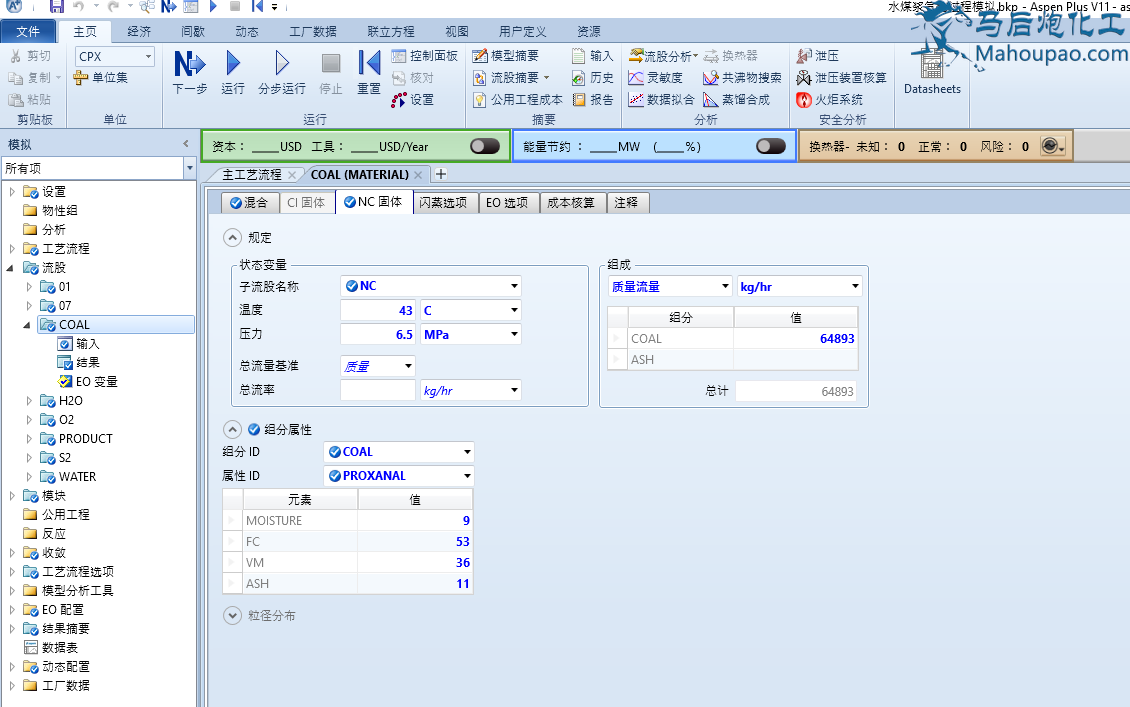Close the COAL (MATERIAL) tab
This screenshot has height=707, width=1130.
point(419,174)
